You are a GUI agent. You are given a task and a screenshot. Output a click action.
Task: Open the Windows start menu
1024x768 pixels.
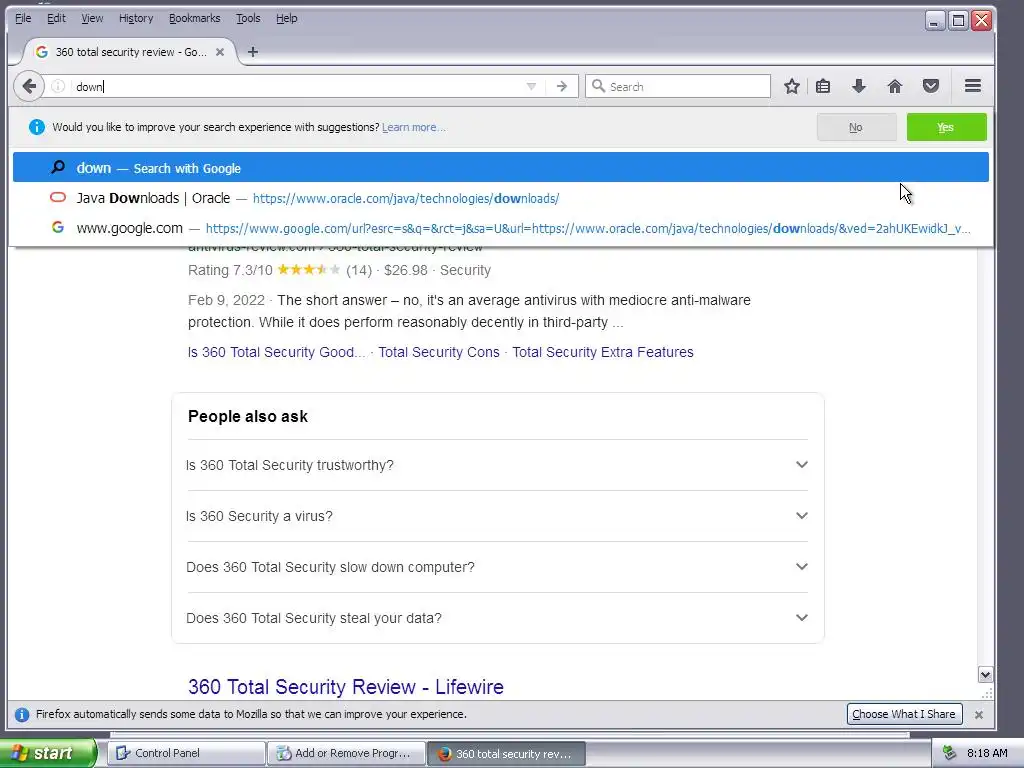click(47, 753)
